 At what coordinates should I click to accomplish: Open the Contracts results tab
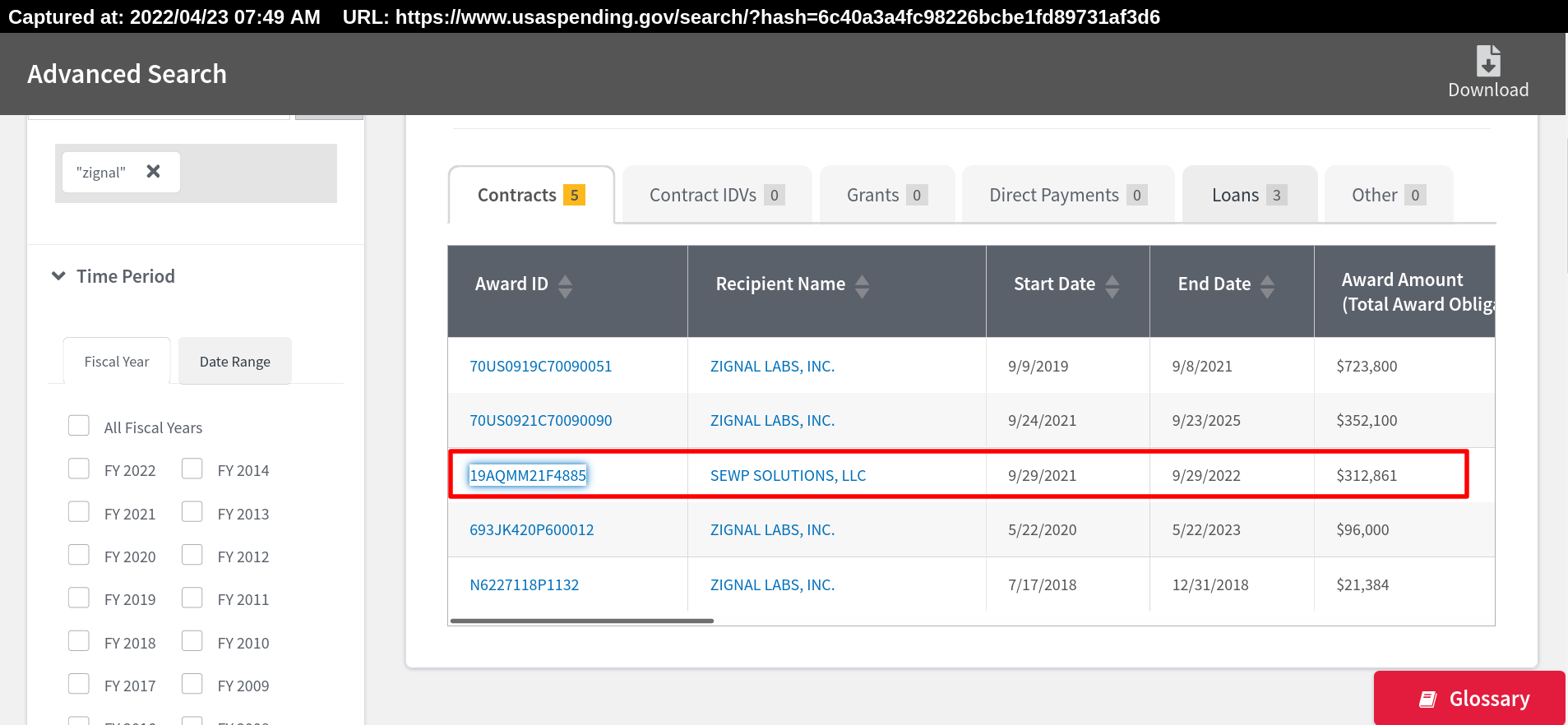(531, 195)
